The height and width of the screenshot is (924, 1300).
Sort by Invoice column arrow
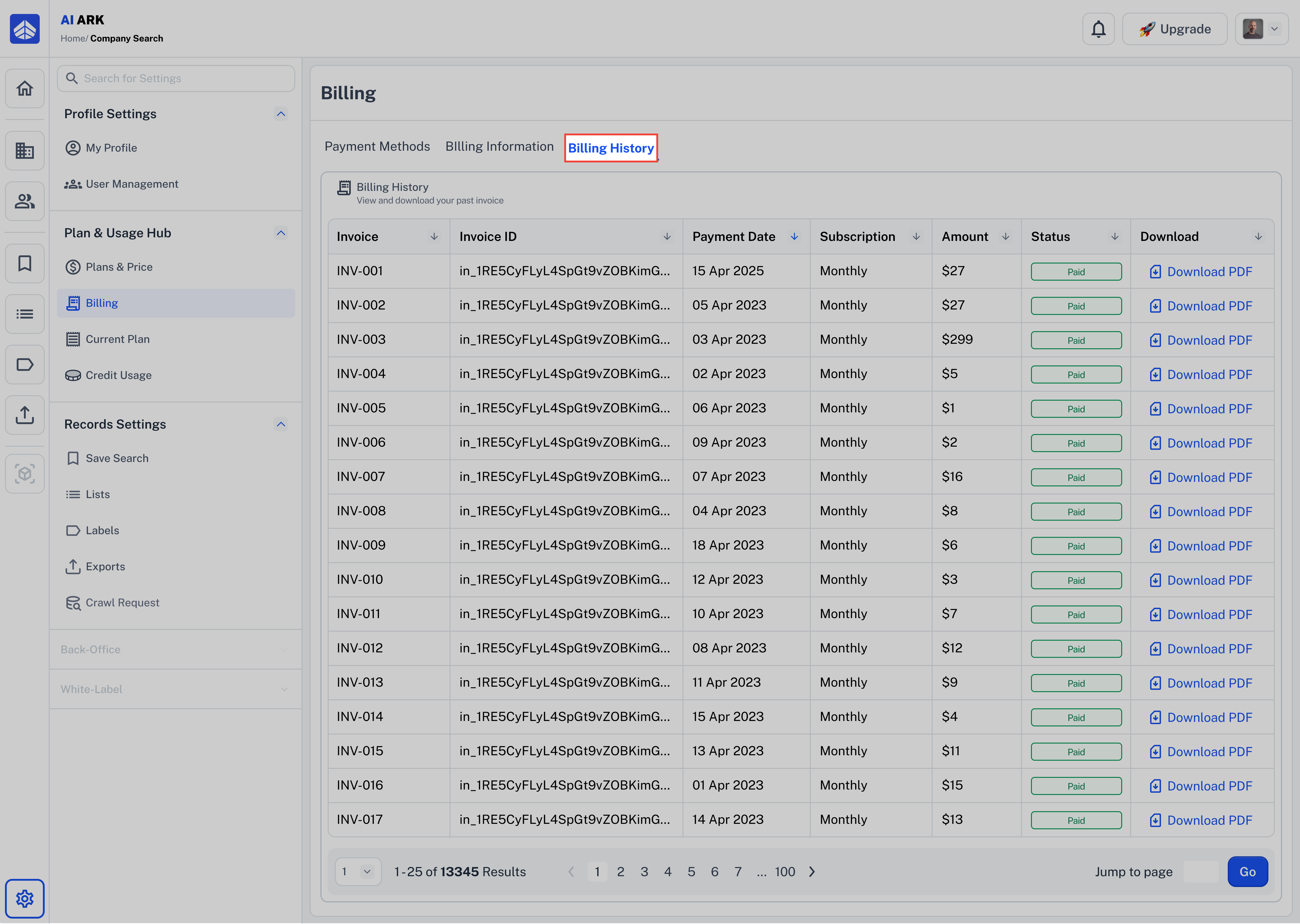pos(434,236)
